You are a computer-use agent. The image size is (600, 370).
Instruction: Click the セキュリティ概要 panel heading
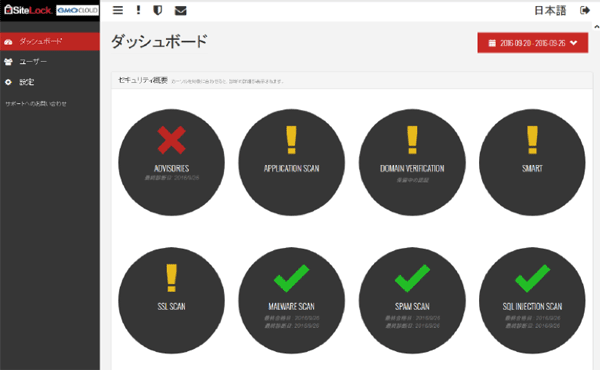pos(143,80)
